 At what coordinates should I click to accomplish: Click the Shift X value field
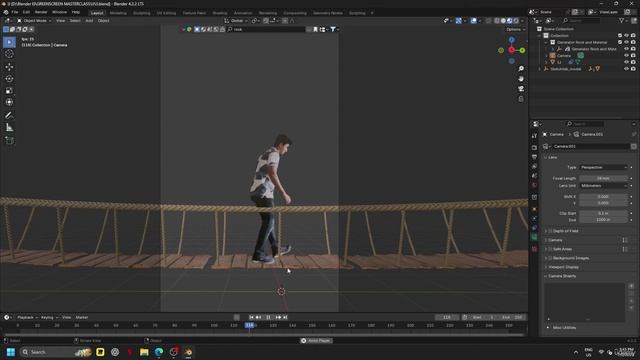[604, 196]
